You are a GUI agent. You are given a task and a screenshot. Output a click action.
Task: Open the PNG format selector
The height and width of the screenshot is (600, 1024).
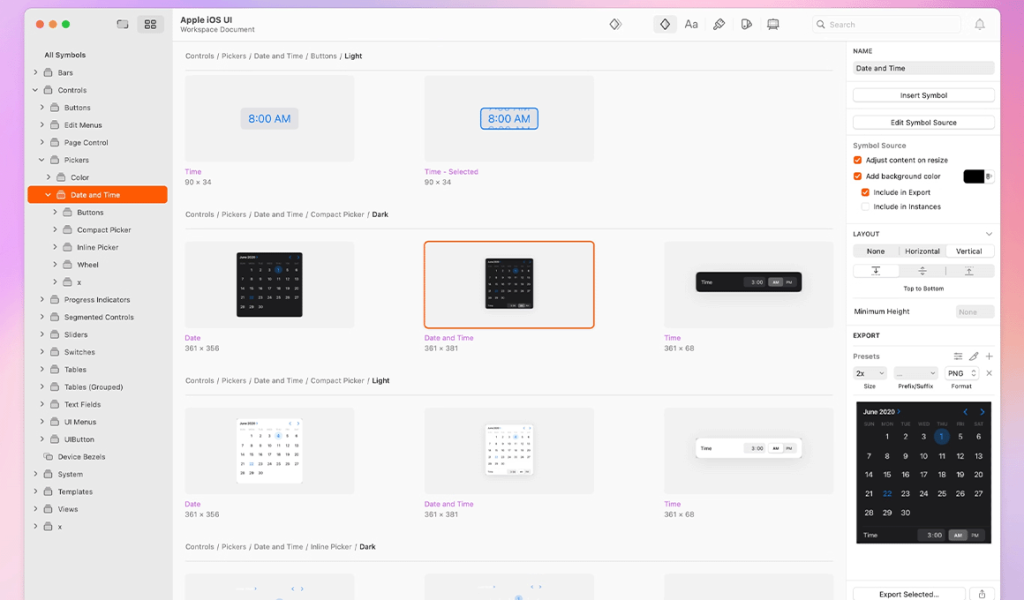pyautogui.click(x=961, y=373)
